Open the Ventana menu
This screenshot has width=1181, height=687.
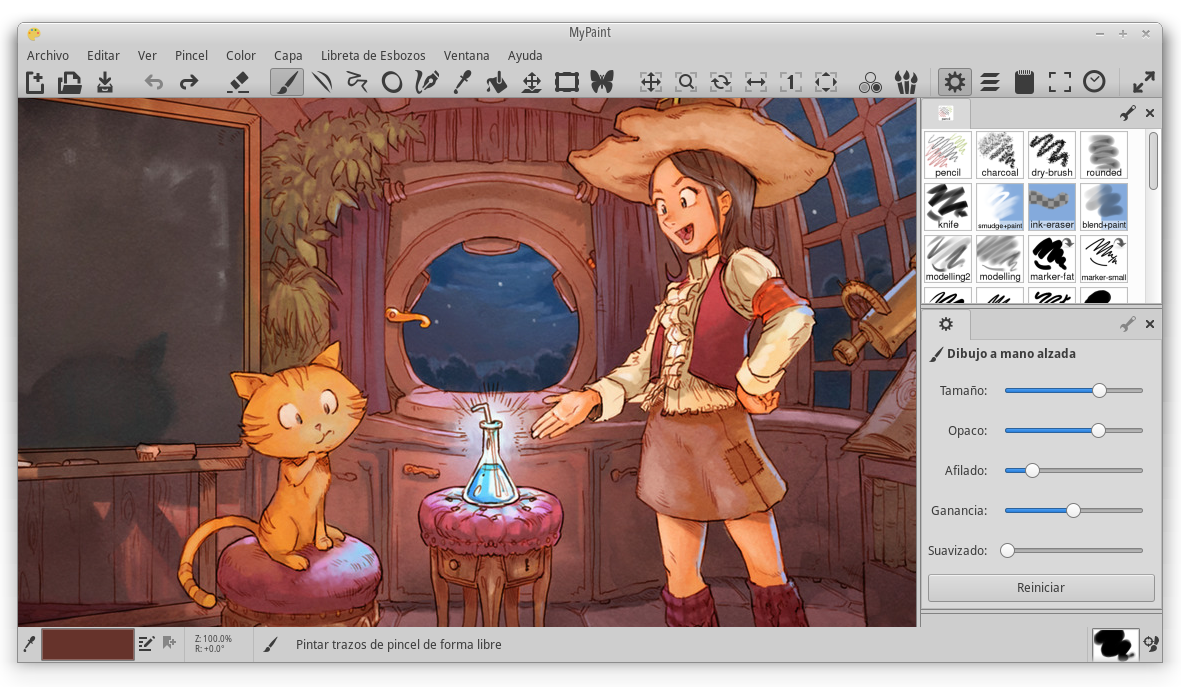pos(466,56)
